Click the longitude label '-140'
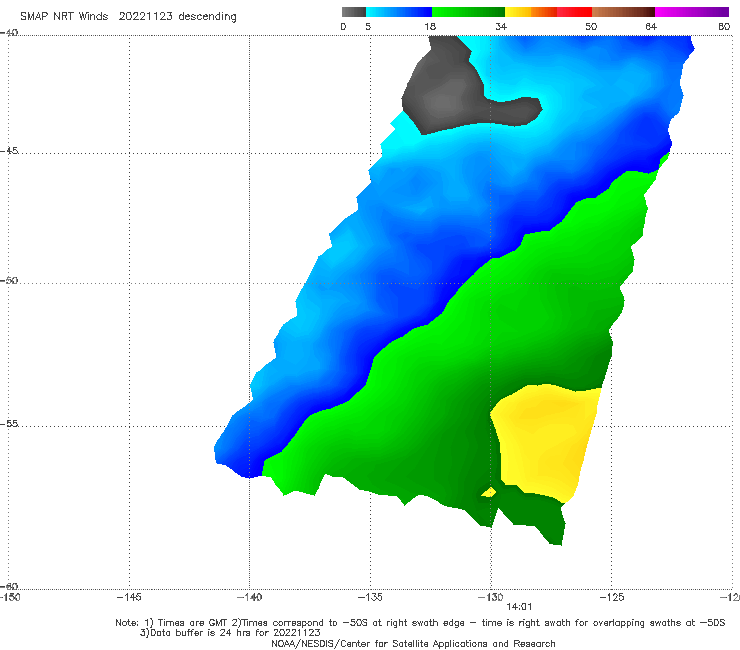The height and width of the screenshot is (650, 740). pos(249,597)
